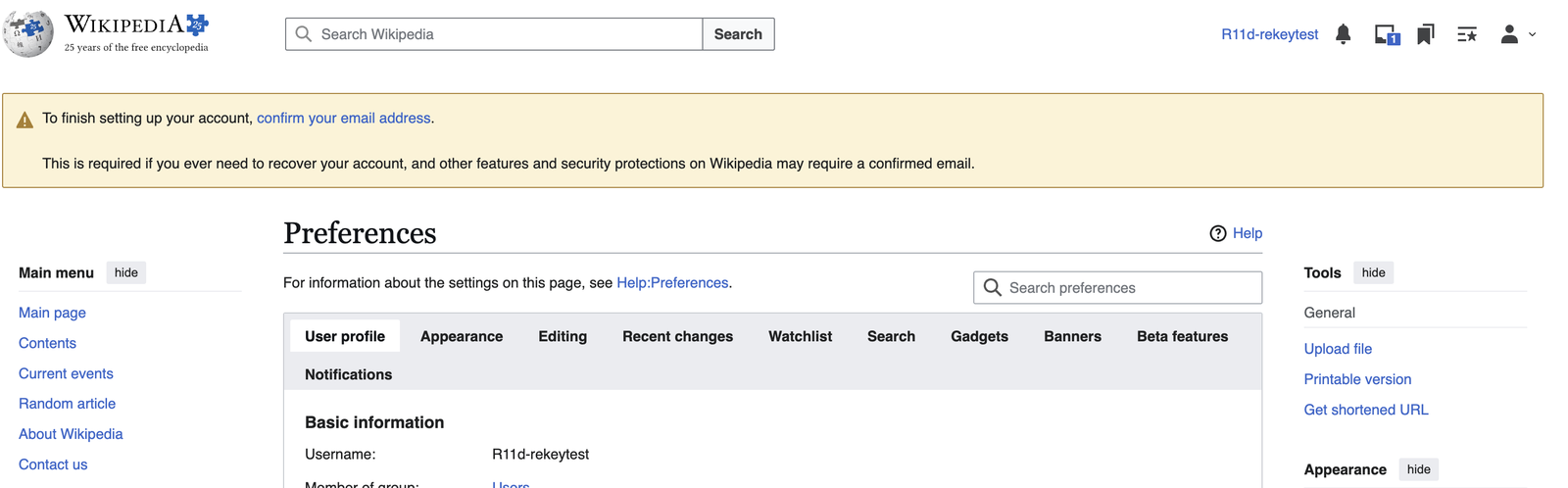Expand the personal menu chevron arrow
This screenshot has height=488, width=1568.
coord(1532,34)
